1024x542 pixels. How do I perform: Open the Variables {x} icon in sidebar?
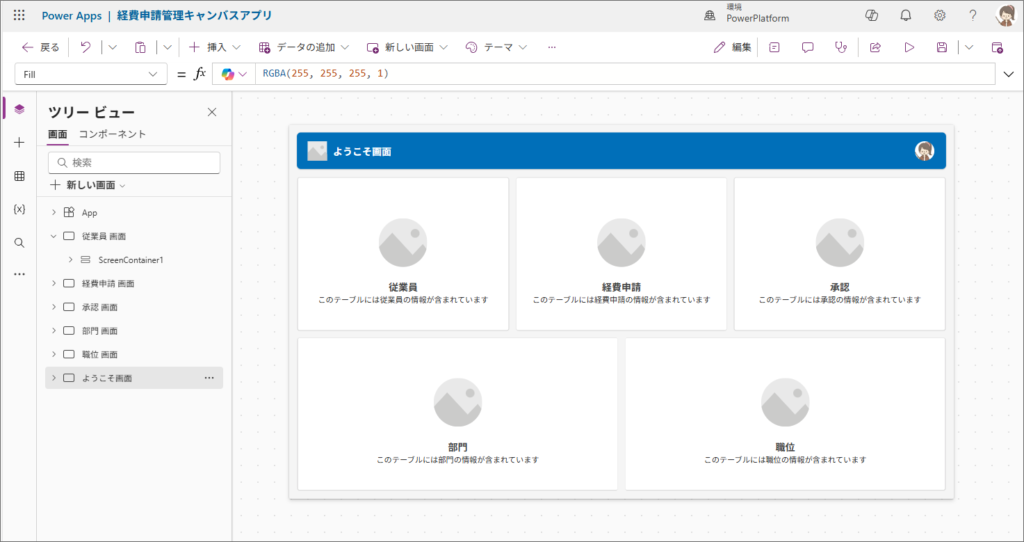click(19, 209)
